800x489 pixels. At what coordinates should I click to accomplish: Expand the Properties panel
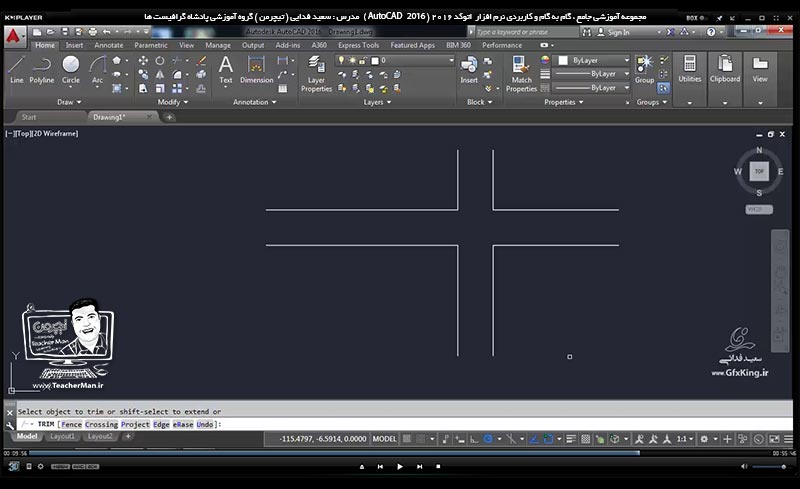click(x=563, y=102)
